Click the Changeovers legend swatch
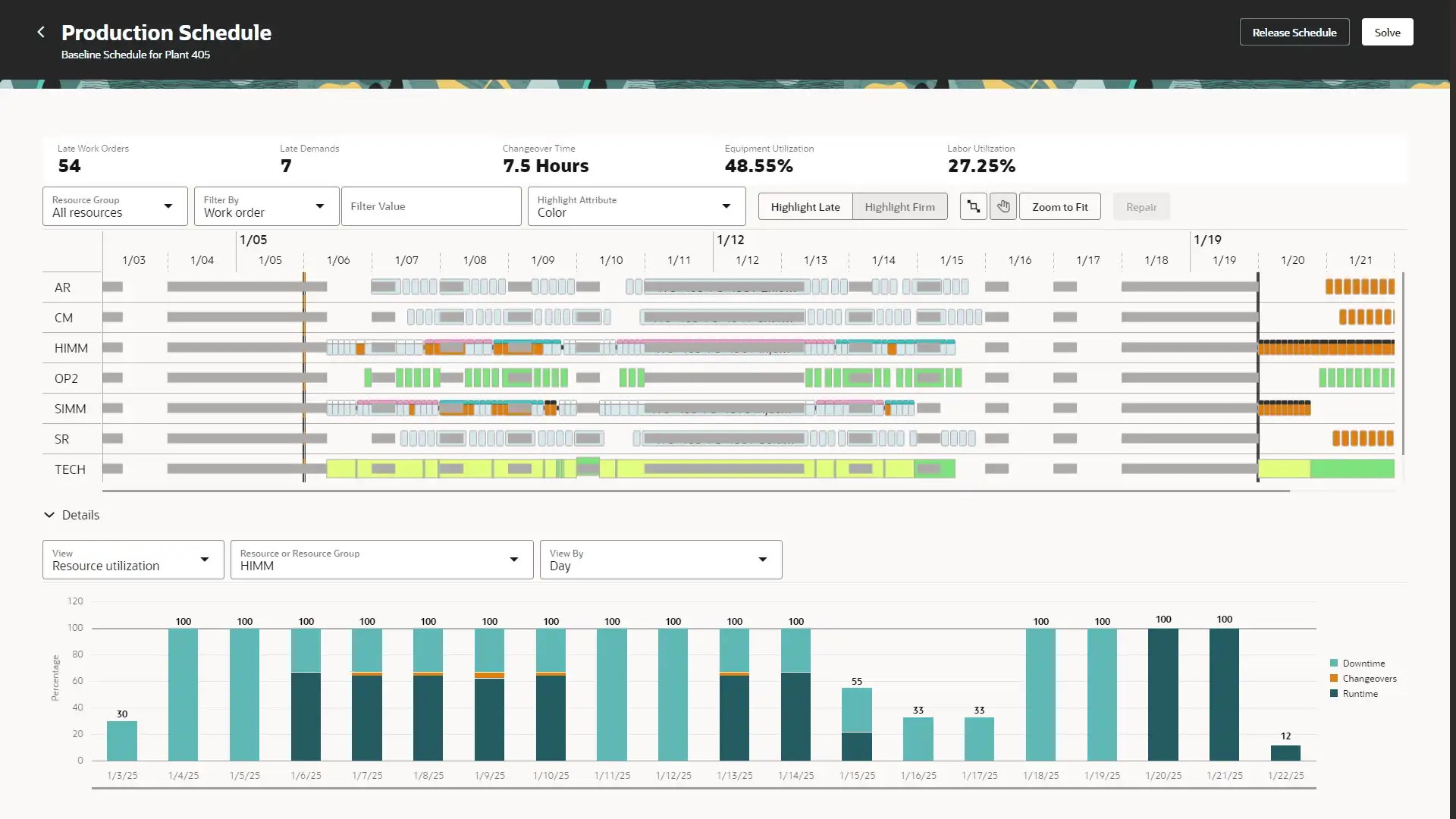 1334,679
